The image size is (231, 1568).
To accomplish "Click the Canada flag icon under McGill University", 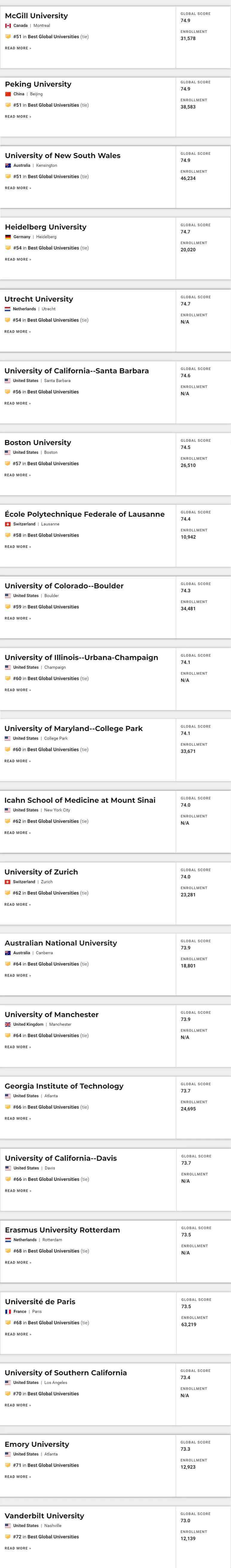I will pos(8,26).
